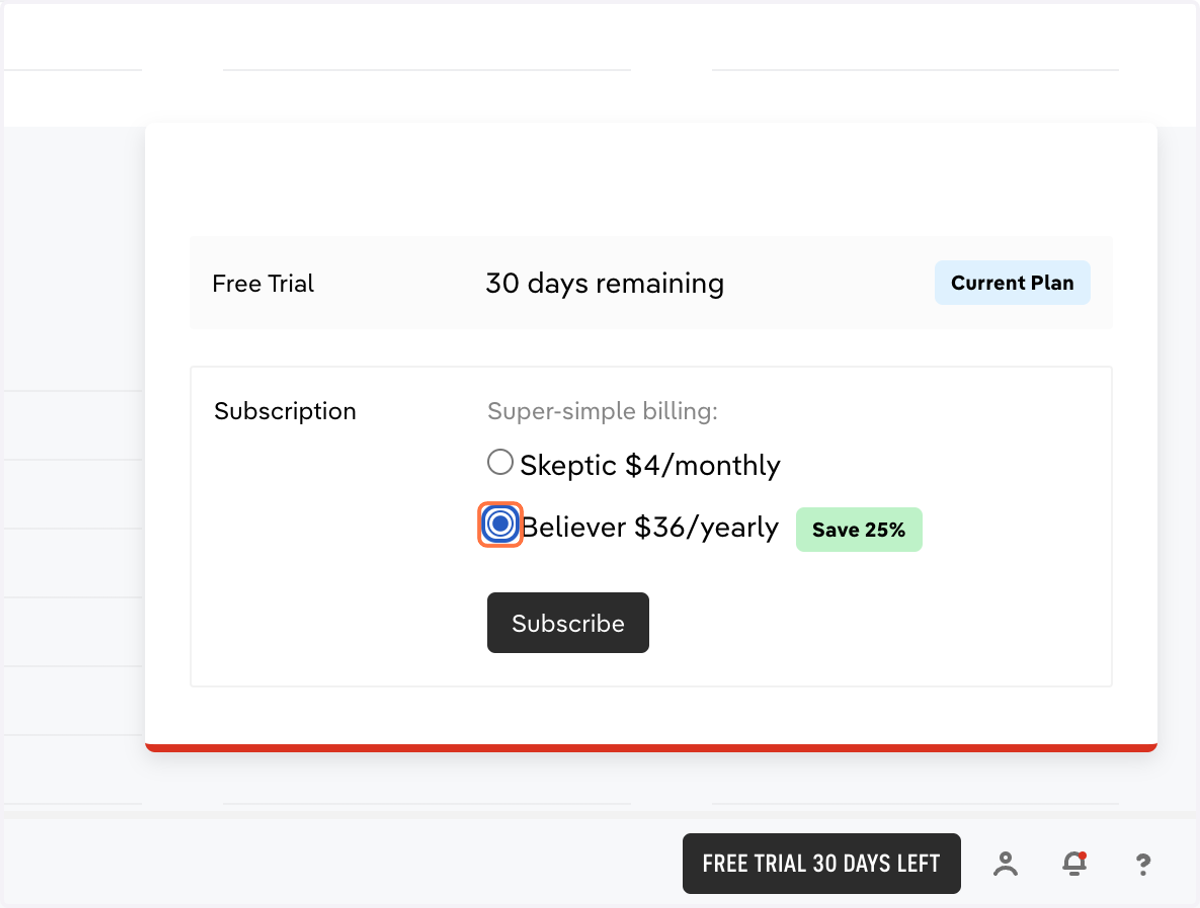Click the 'Skeptic $4/monthly' label text
The height and width of the screenshot is (908, 1200).
click(650, 466)
